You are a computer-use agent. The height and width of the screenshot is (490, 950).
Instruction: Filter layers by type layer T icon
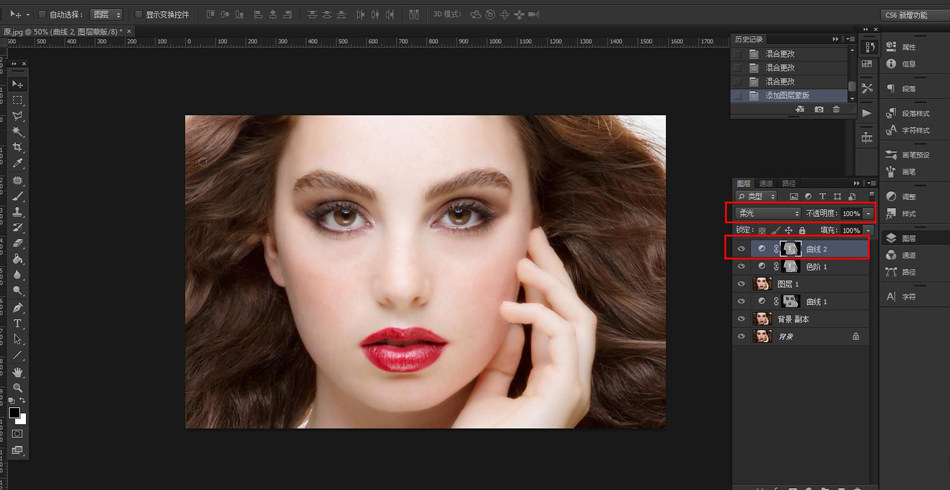tap(822, 196)
